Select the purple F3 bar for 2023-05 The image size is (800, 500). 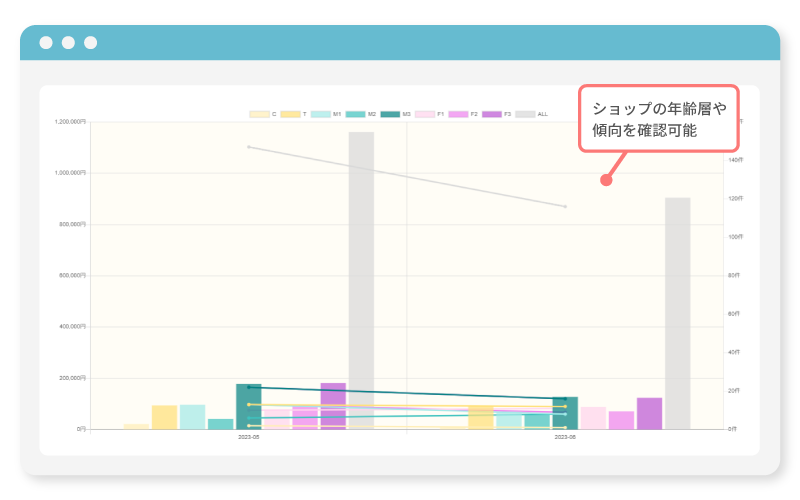(333, 406)
